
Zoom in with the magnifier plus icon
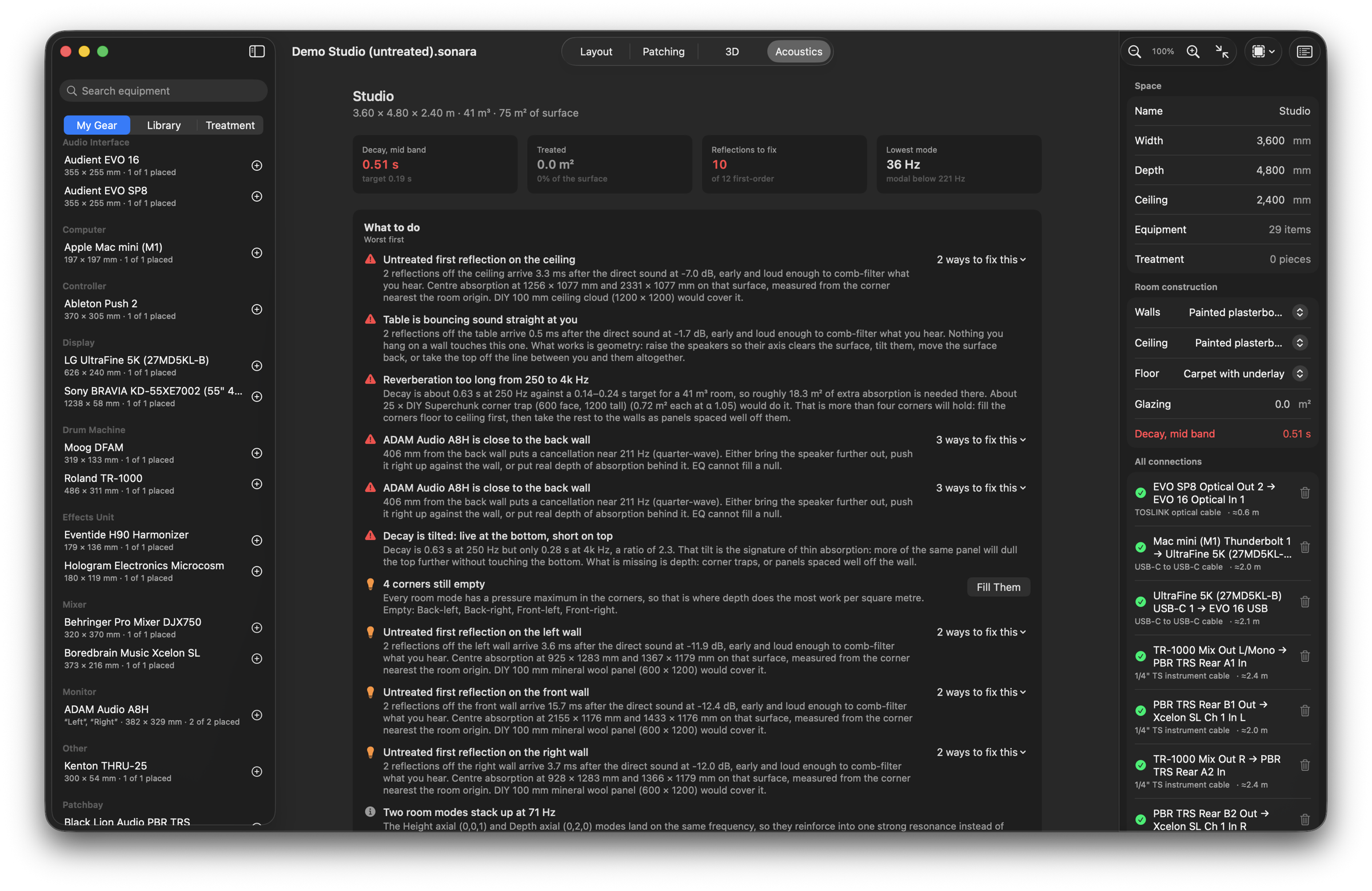(x=1192, y=51)
